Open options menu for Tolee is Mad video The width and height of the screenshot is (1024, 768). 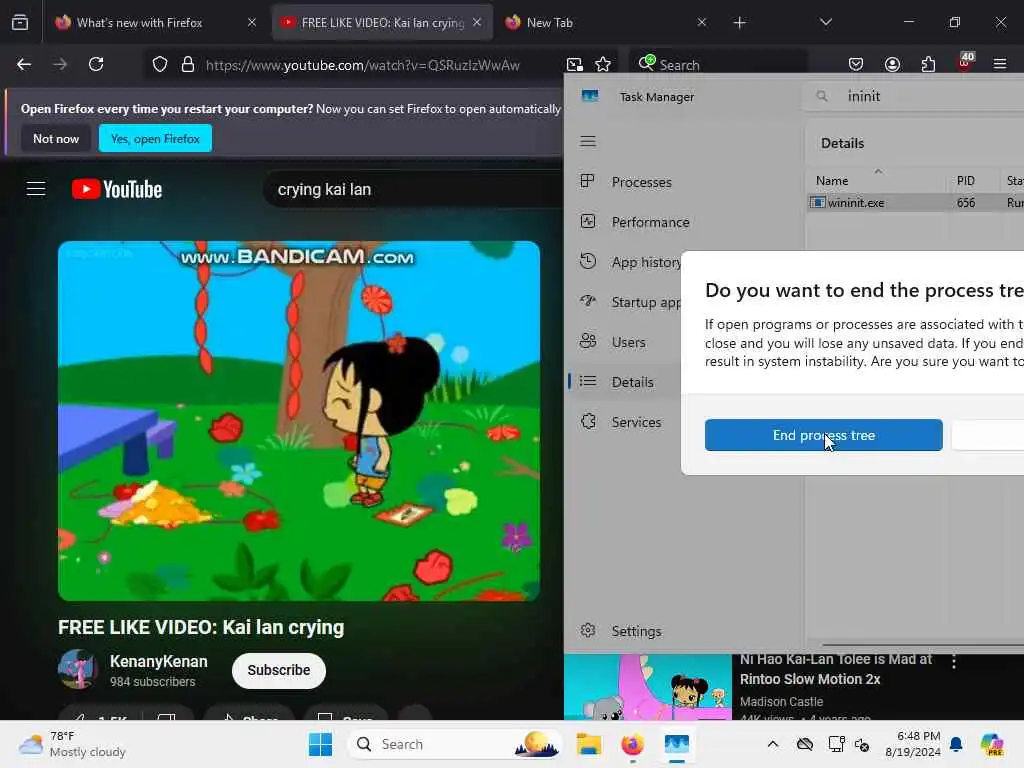(x=954, y=661)
